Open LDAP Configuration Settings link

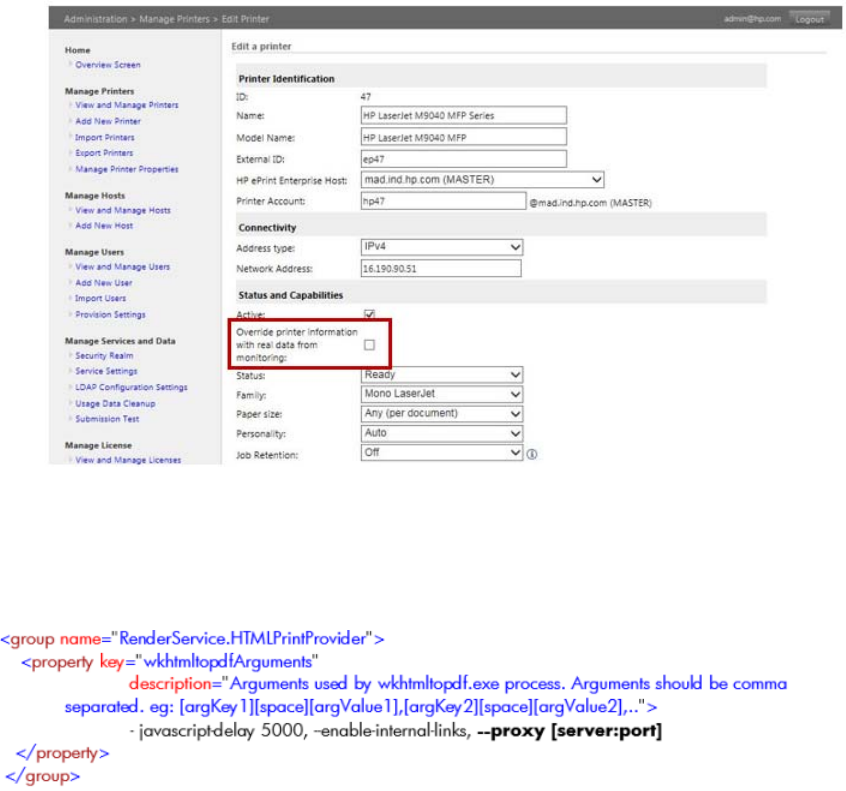coord(131,387)
